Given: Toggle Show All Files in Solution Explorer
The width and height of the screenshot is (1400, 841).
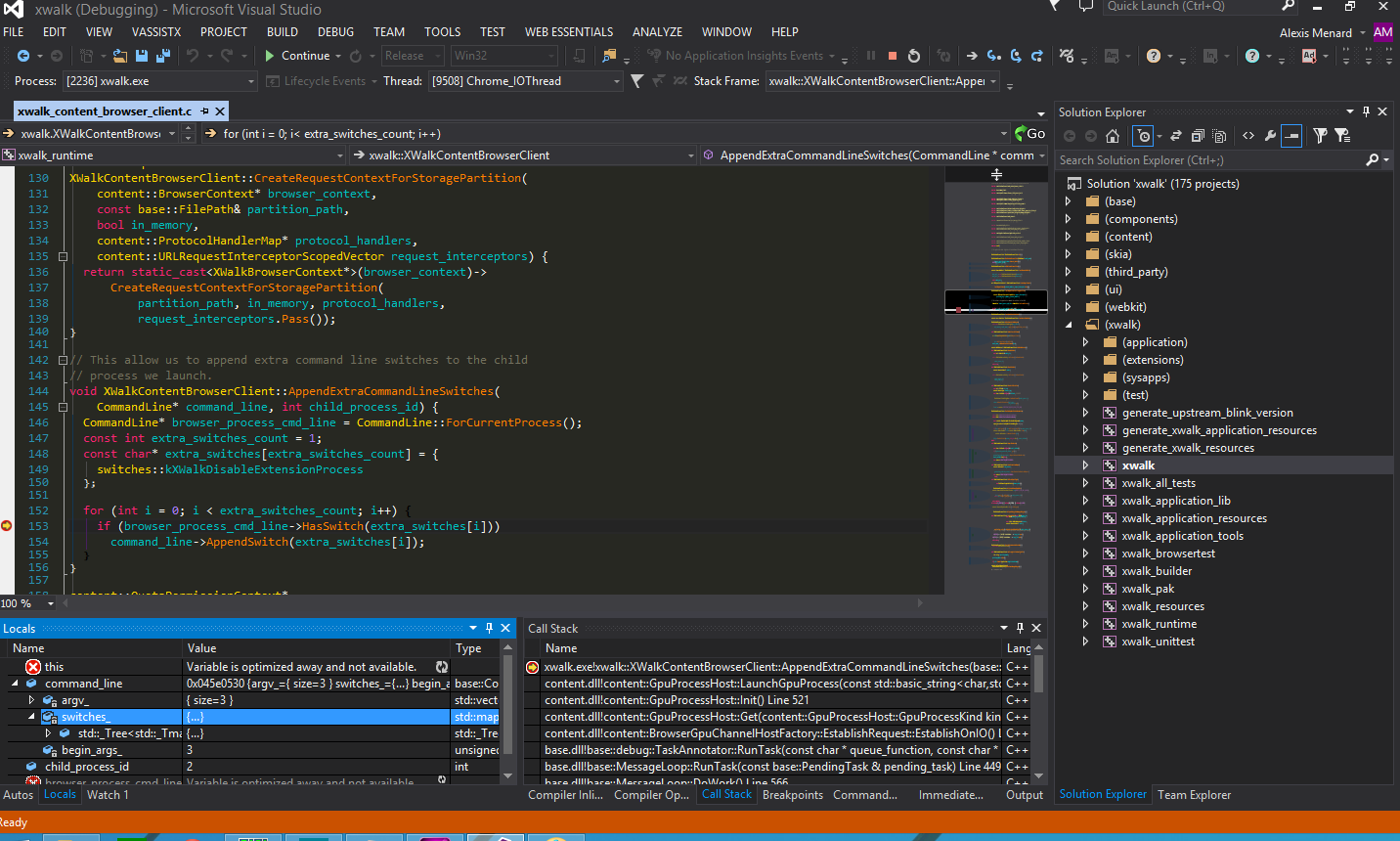Looking at the screenshot, I should tap(1219, 136).
